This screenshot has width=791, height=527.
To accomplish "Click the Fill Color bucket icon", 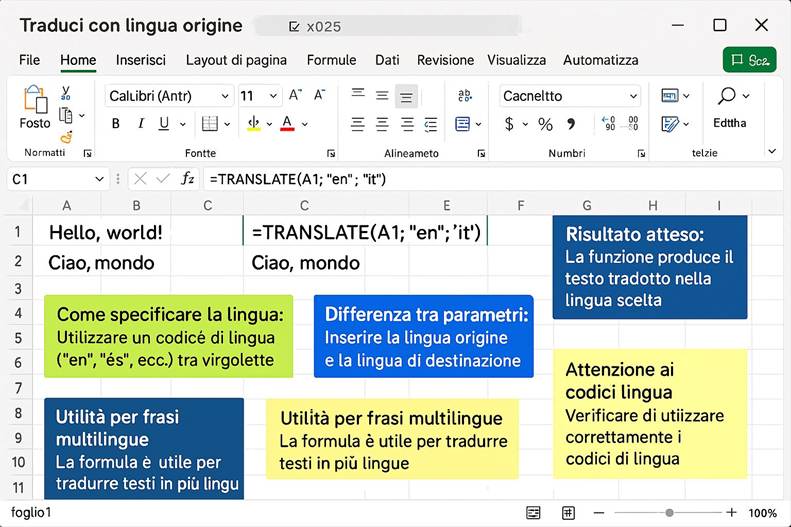I will click(x=254, y=124).
